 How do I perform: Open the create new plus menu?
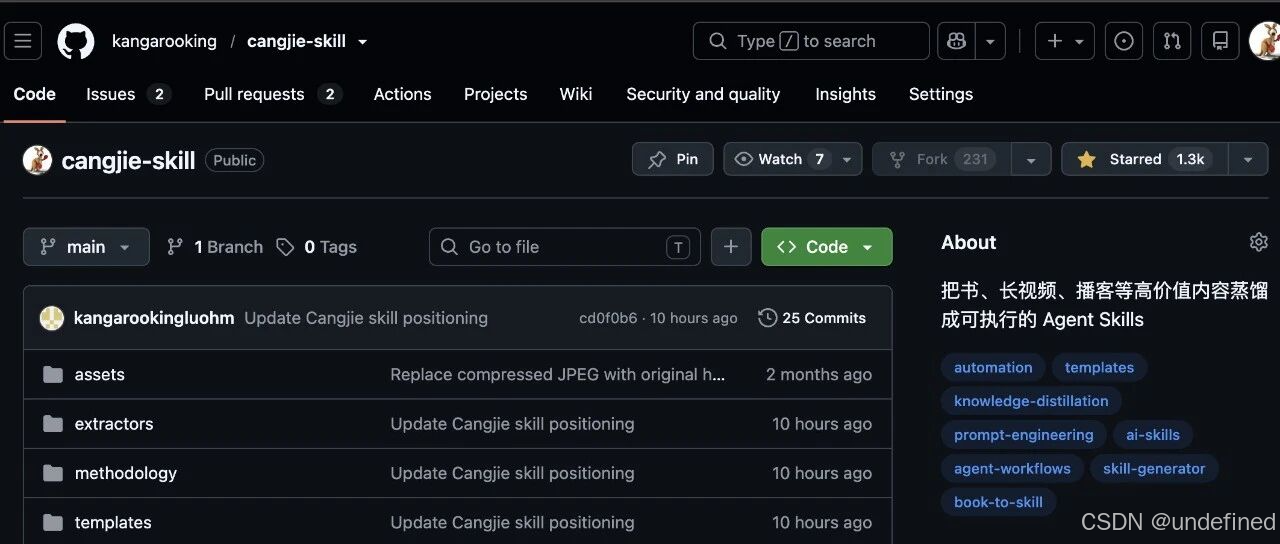(1065, 41)
